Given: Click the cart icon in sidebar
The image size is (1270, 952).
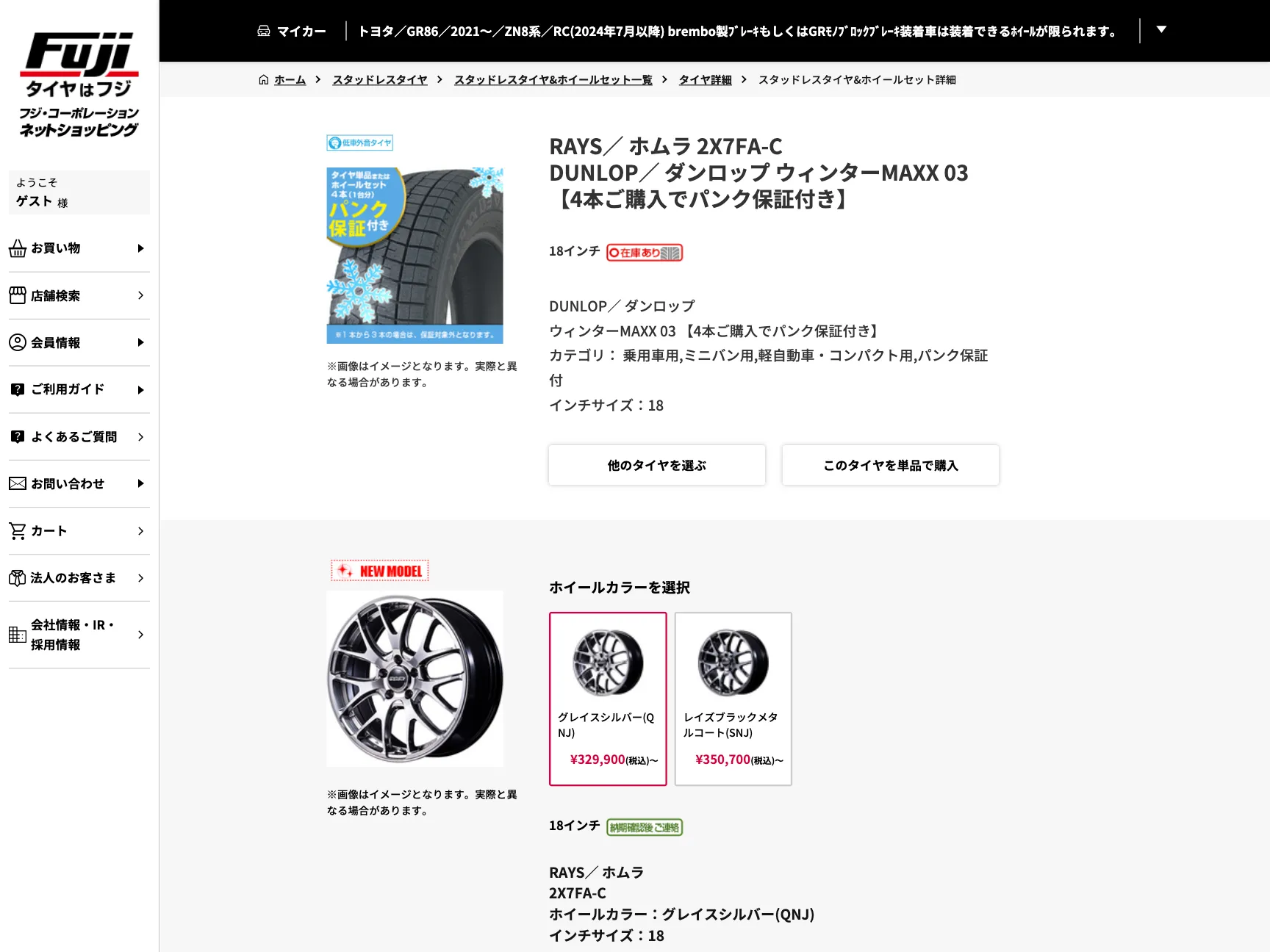Looking at the screenshot, I should [x=18, y=530].
